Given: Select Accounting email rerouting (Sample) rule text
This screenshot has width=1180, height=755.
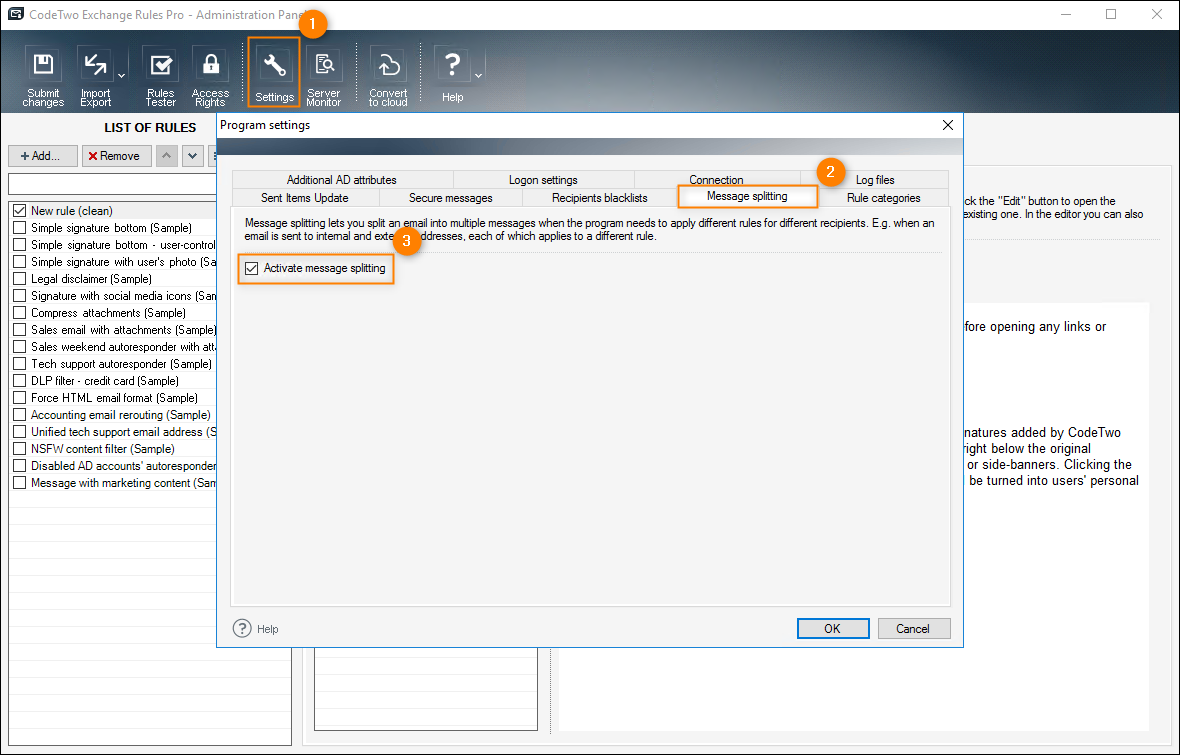Looking at the screenshot, I should pyautogui.click(x=120, y=415).
